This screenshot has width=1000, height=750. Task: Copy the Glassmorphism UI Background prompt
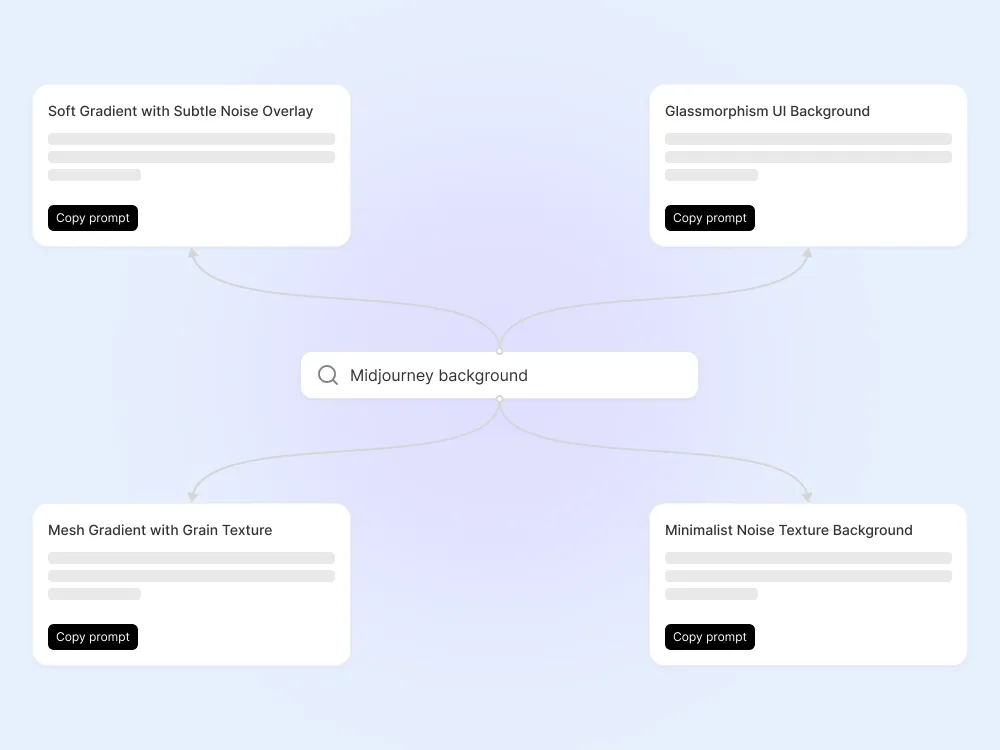click(709, 217)
